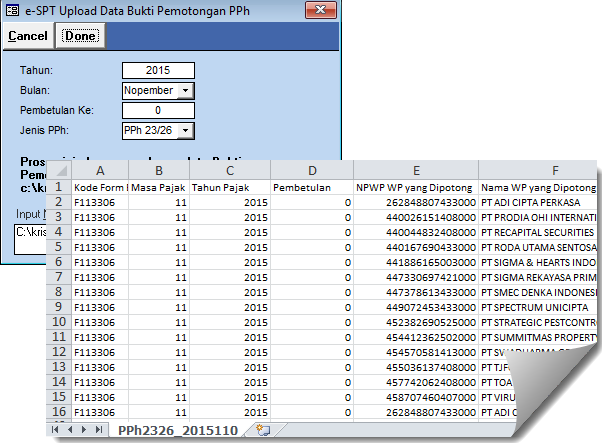Click 'Masa Pajak' header cell
This screenshot has width=603, height=443.
coord(159,187)
